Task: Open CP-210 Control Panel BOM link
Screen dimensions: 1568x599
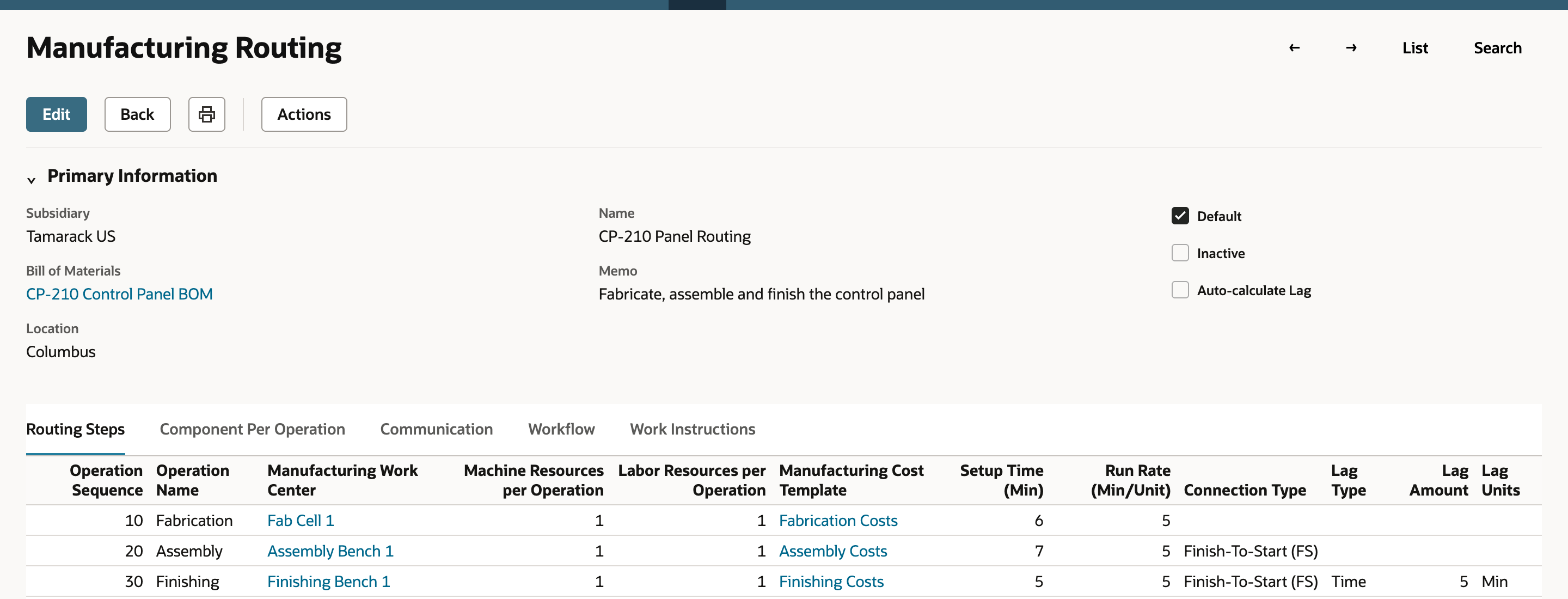Action: point(119,294)
